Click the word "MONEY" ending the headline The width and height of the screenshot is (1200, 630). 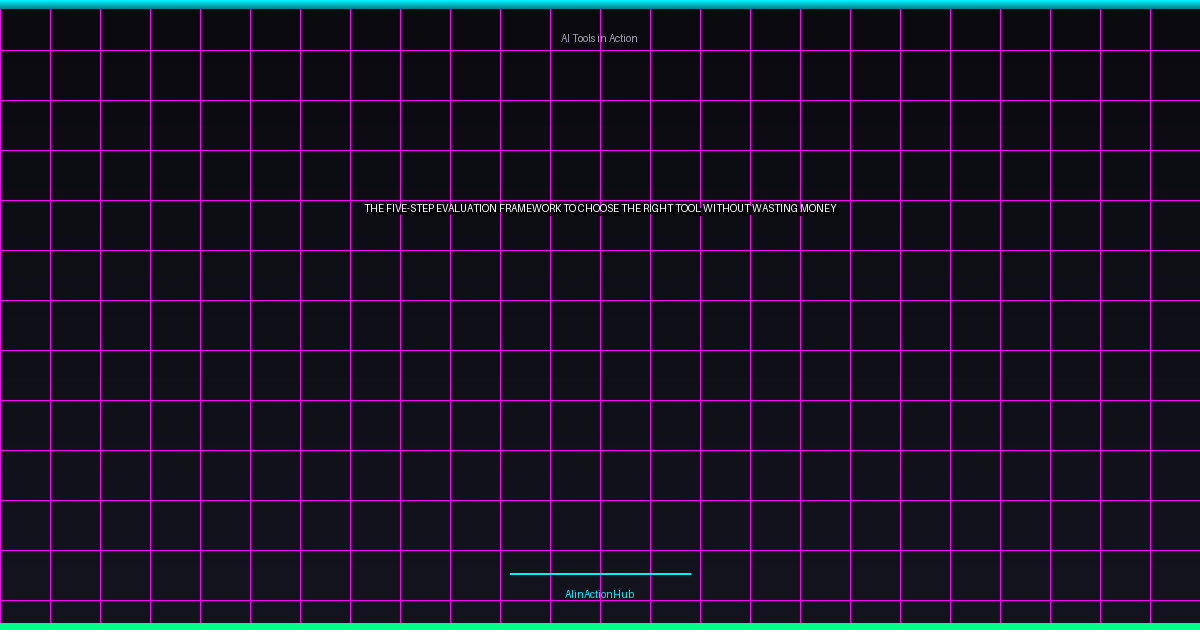point(819,208)
